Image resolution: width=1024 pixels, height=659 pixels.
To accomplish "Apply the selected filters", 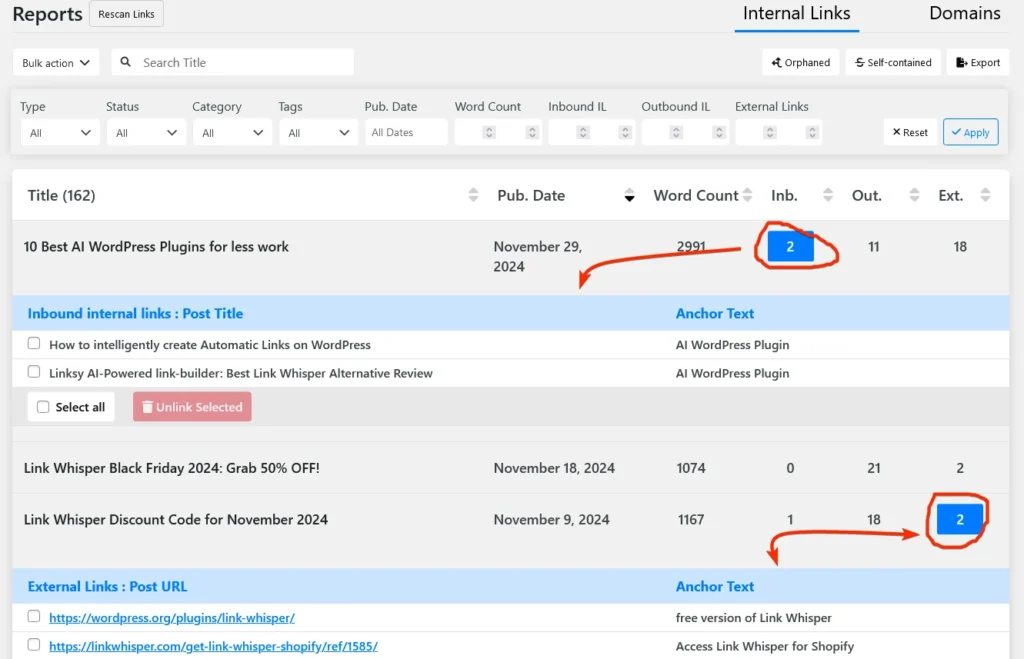I will (970, 133).
